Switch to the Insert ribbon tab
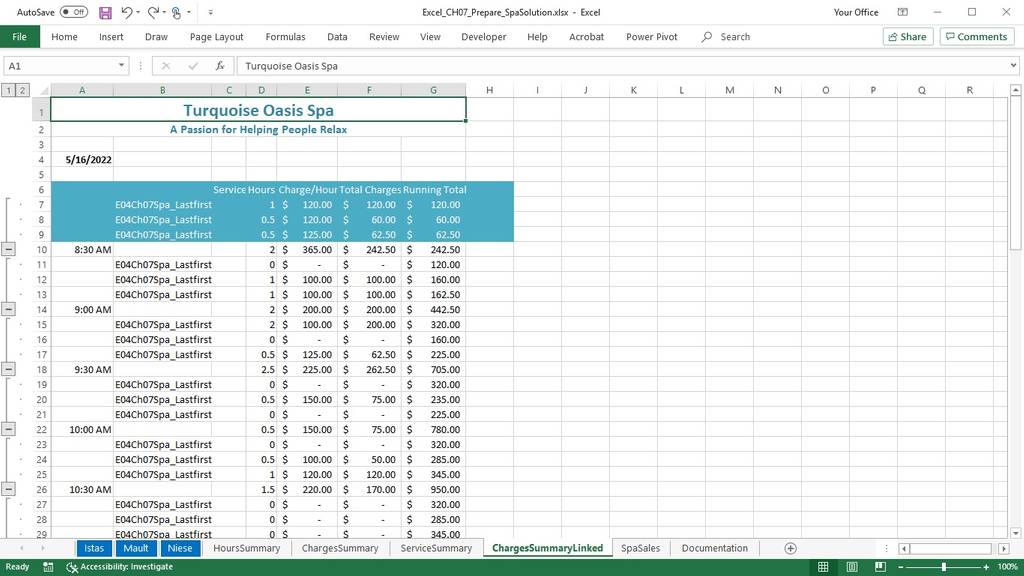The image size is (1024, 576). pyautogui.click(x=111, y=37)
